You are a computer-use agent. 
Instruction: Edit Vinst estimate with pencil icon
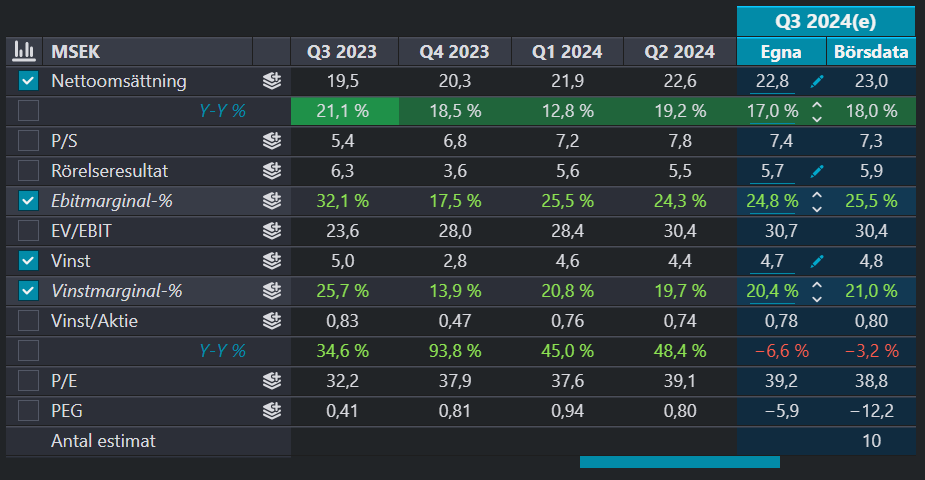[817, 261]
